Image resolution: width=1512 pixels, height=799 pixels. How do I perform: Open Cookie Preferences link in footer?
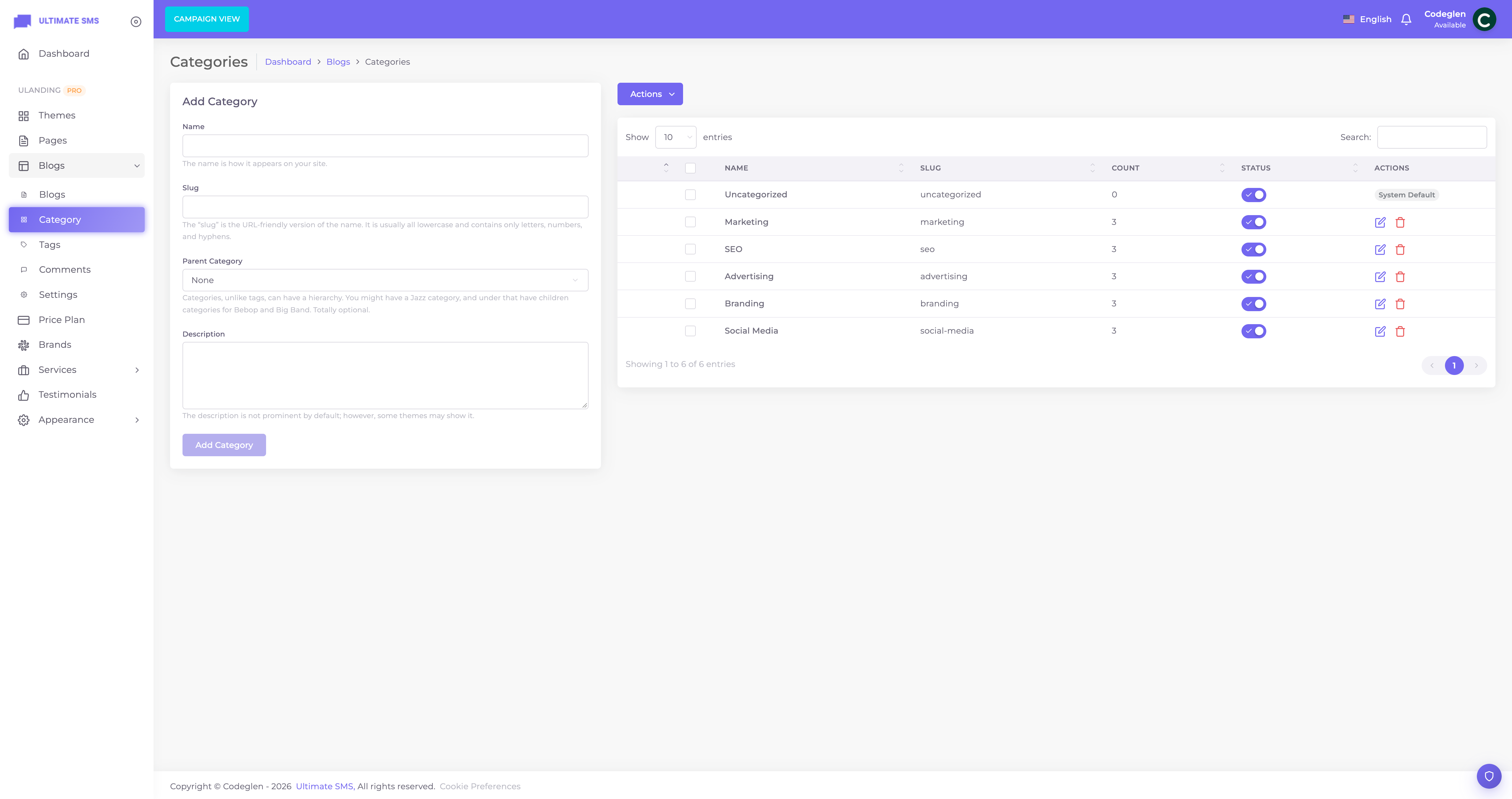point(480,786)
